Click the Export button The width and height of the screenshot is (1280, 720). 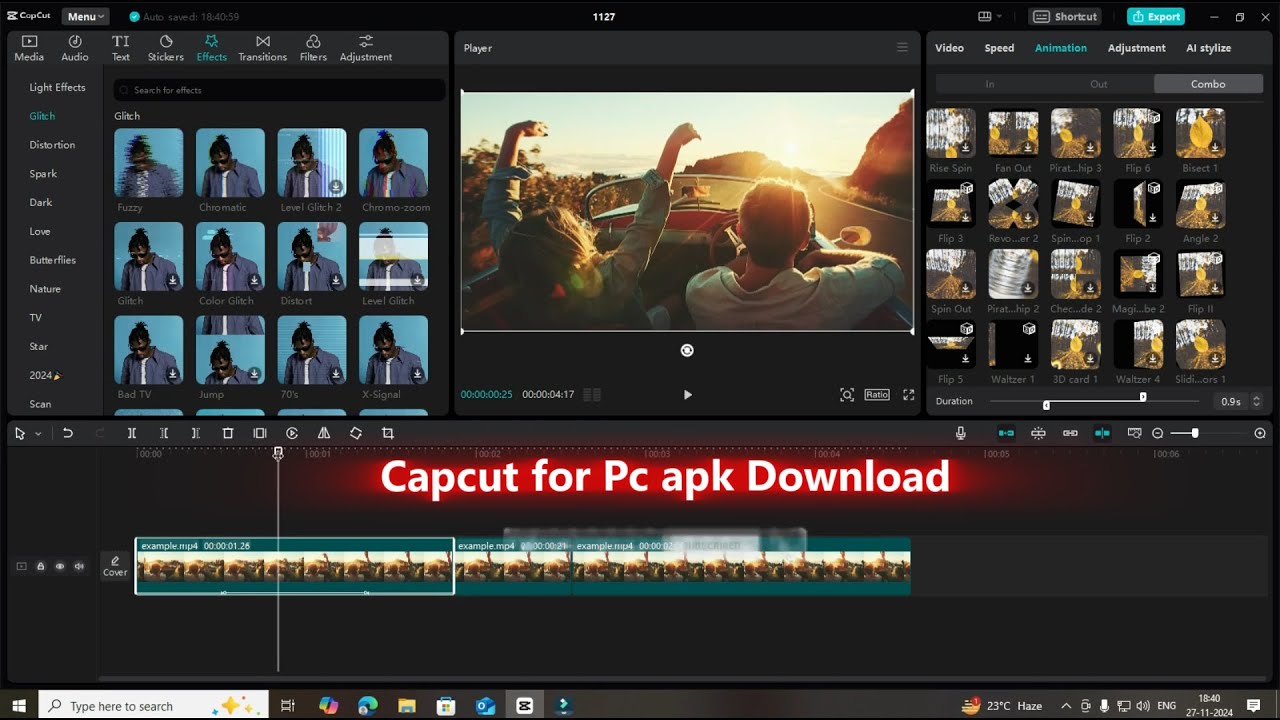tap(1156, 16)
